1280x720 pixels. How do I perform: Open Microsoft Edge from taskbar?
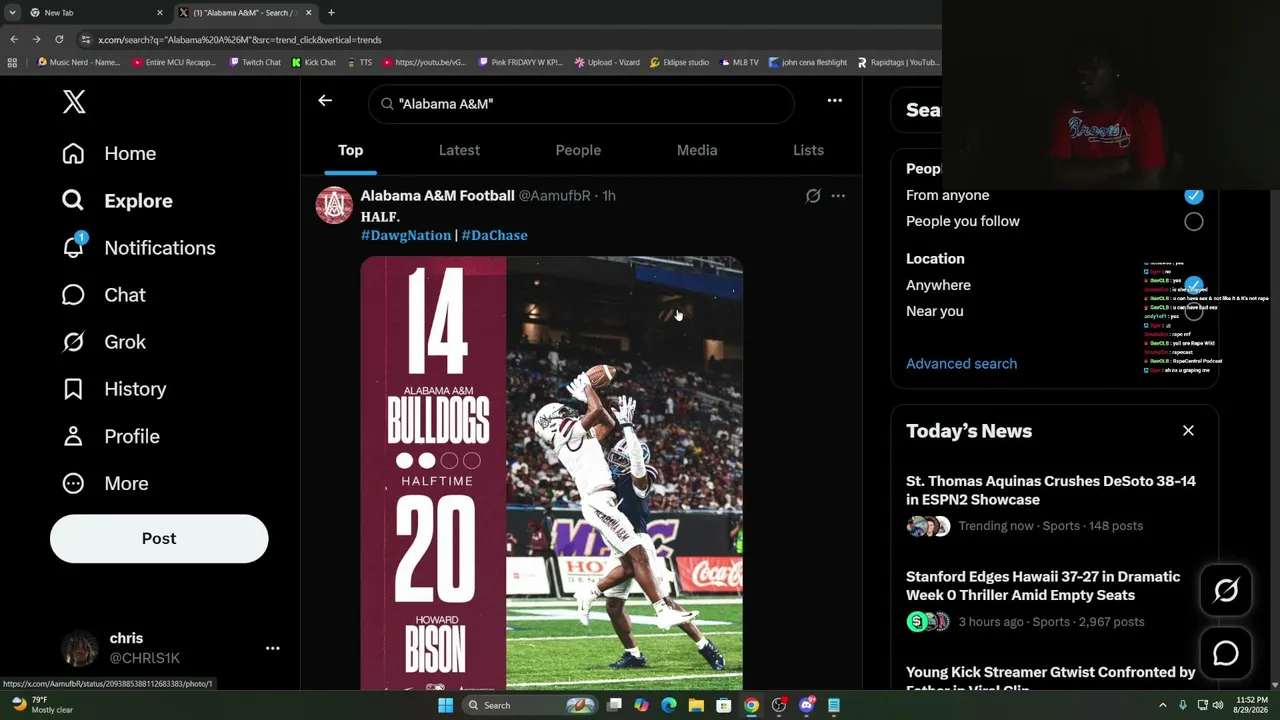[x=669, y=705]
